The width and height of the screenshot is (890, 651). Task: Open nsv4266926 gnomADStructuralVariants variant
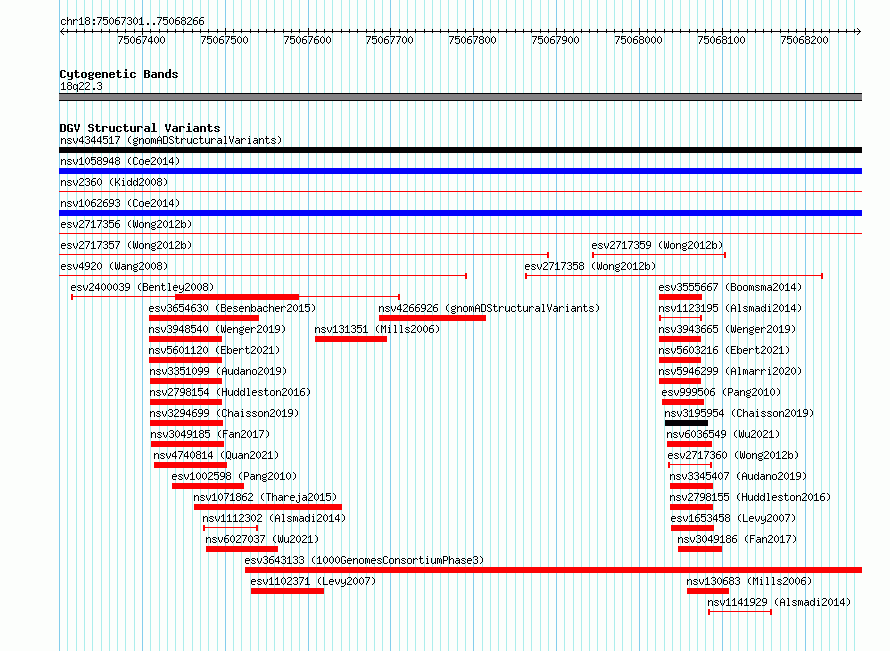coord(489,308)
